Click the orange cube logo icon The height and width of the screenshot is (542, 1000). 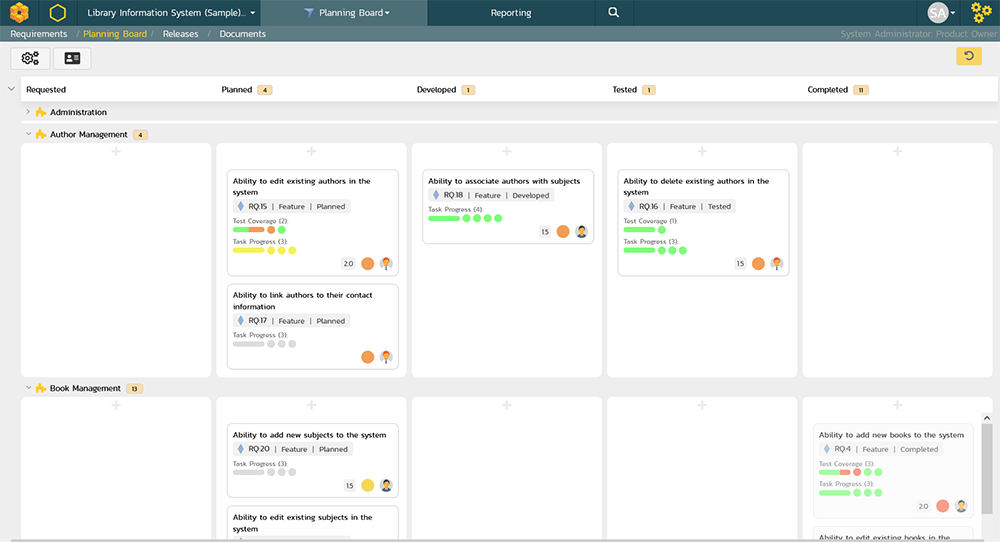click(19, 13)
